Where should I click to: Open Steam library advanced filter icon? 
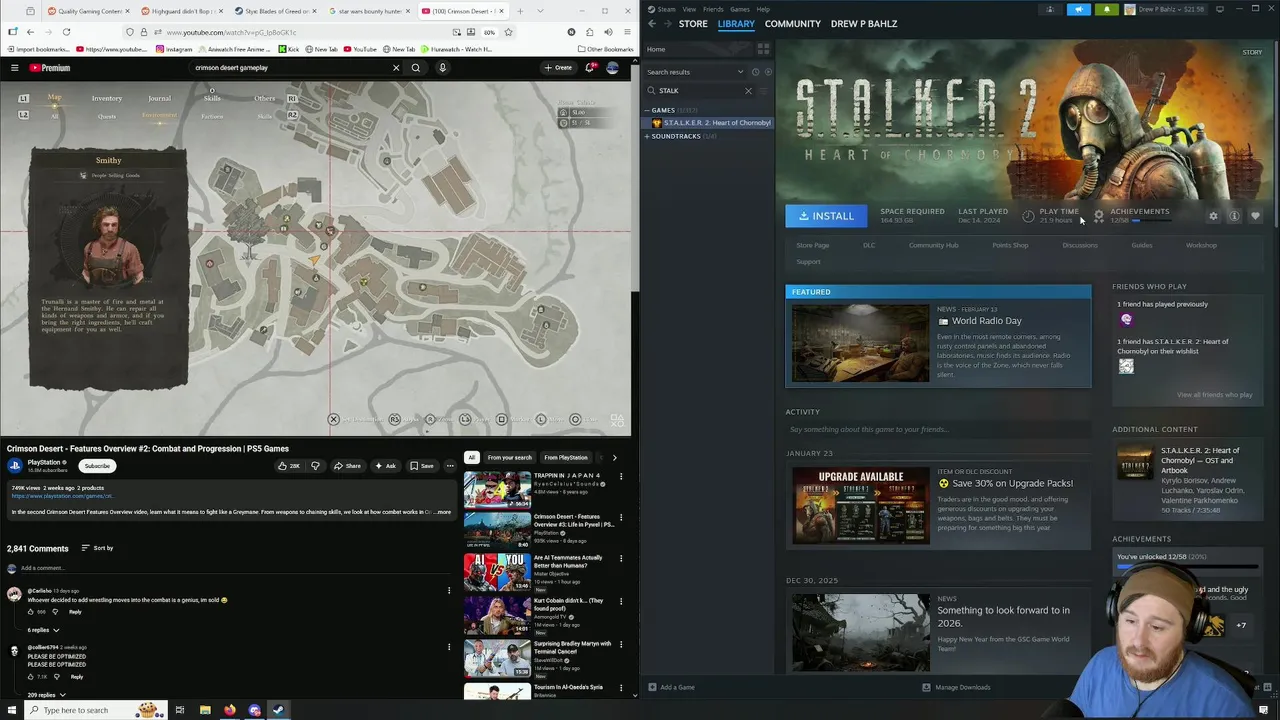(x=764, y=91)
